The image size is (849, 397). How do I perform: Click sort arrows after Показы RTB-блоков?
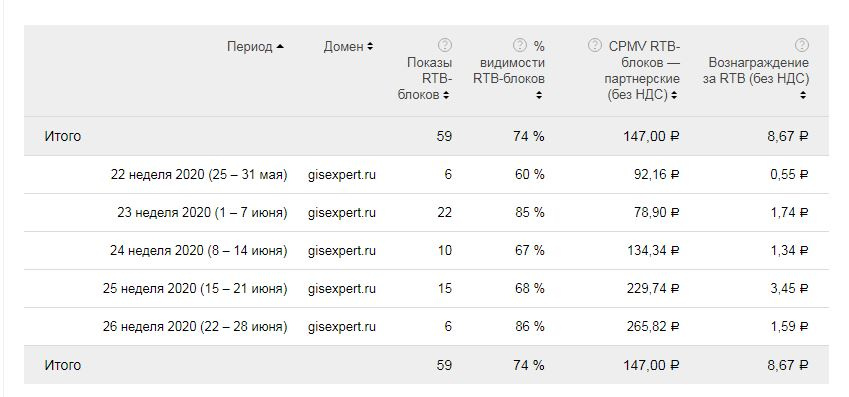446,95
